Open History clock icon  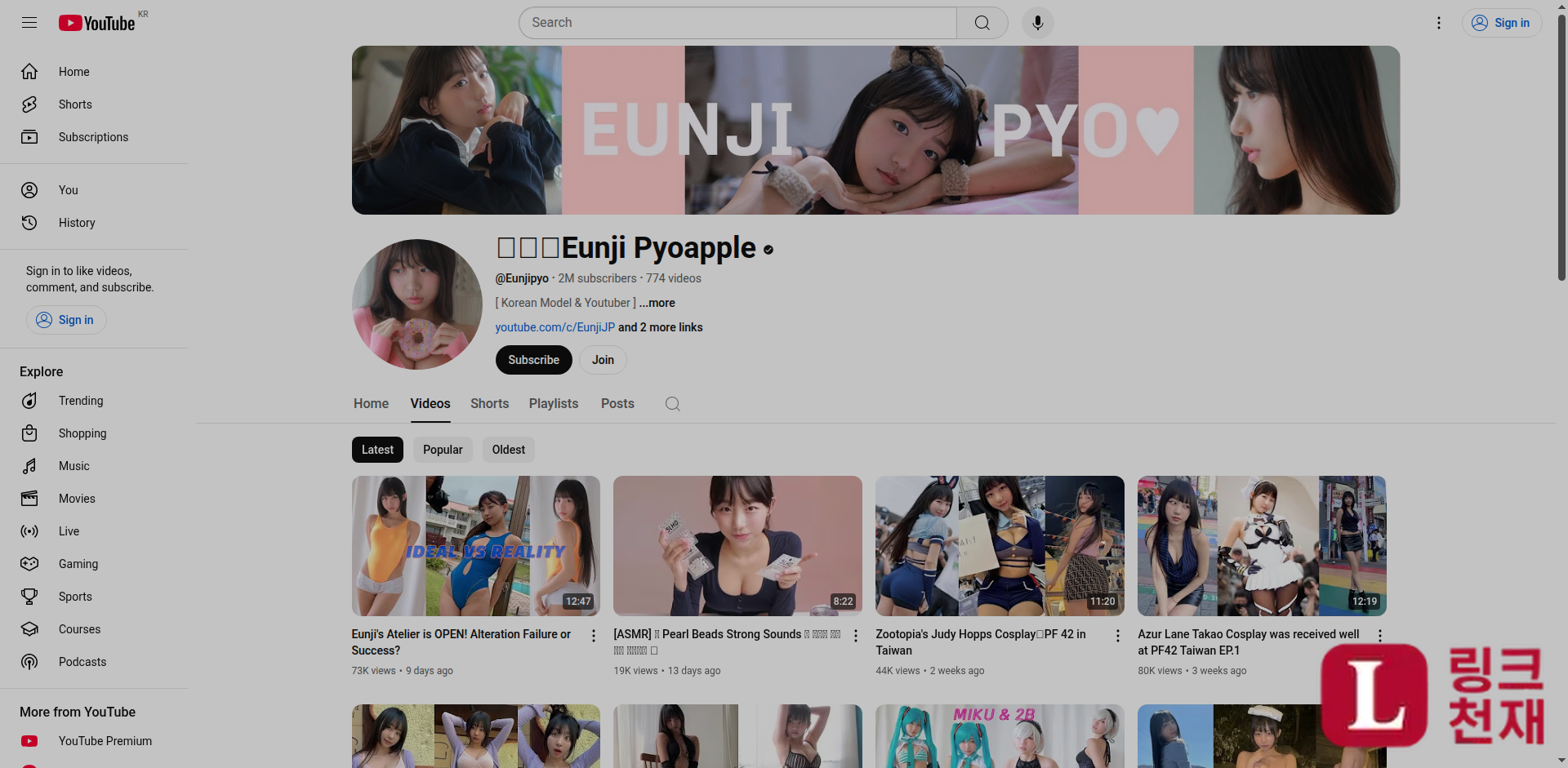tap(29, 223)
